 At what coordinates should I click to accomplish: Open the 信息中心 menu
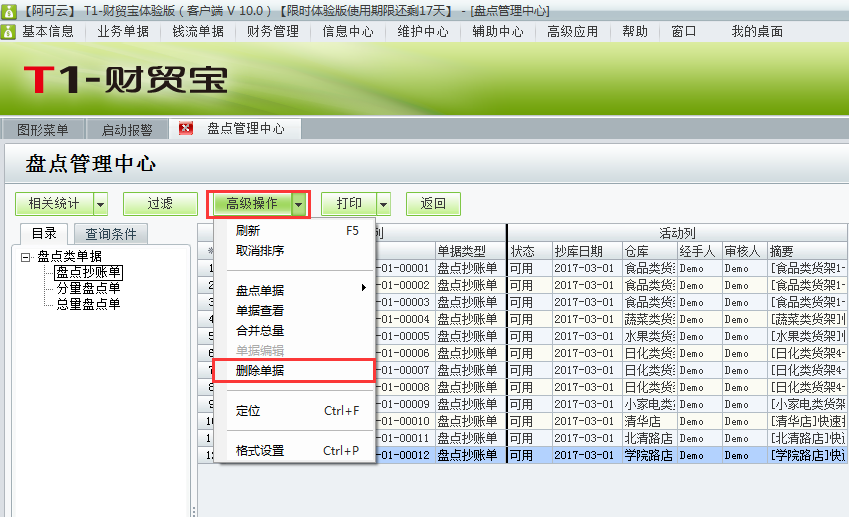click(x=348, y=31)
